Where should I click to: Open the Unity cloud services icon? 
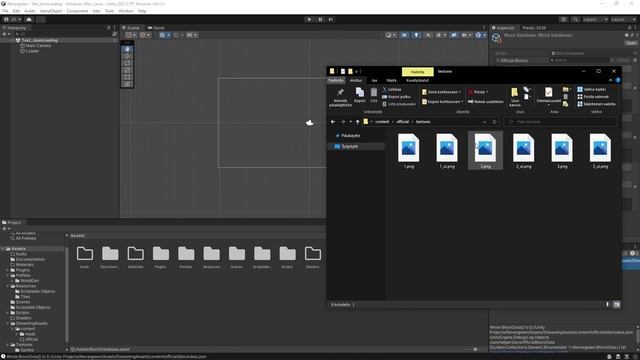29,19
